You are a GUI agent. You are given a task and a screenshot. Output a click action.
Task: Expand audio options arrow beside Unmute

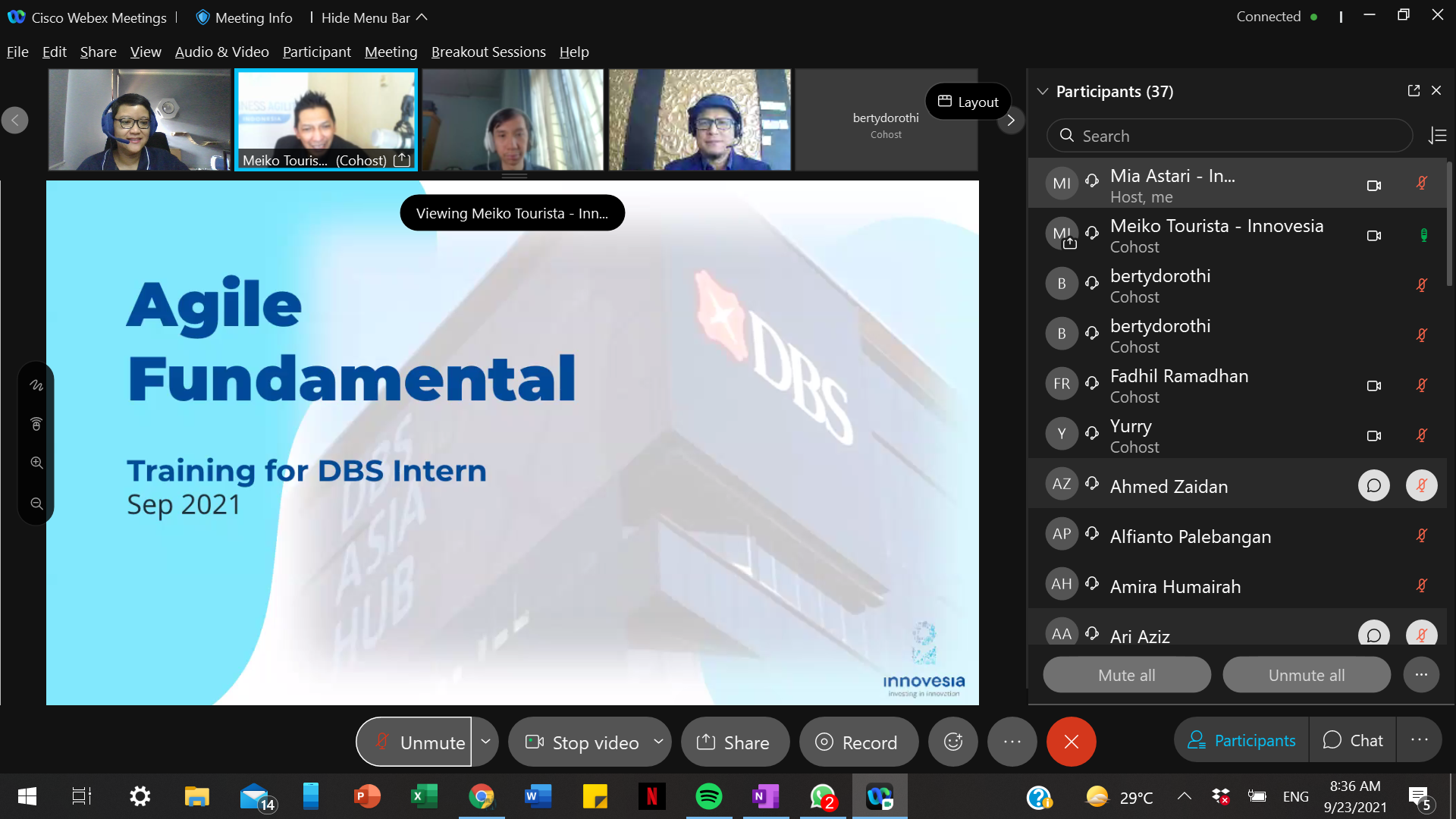tap(485, 742)
